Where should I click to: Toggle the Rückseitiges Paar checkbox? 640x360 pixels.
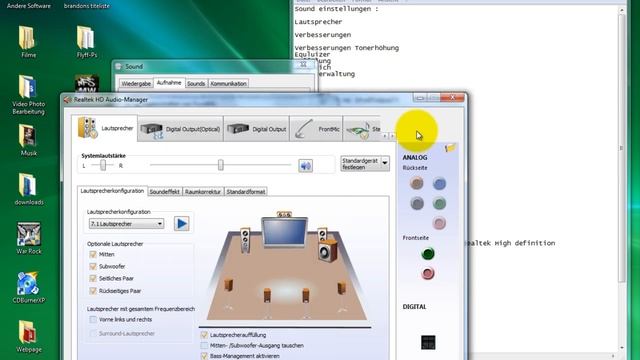tap(93, 291)
